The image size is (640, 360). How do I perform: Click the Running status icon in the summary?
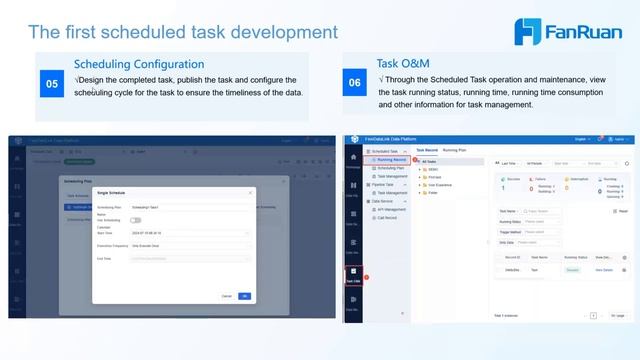[x=600, y=179]
